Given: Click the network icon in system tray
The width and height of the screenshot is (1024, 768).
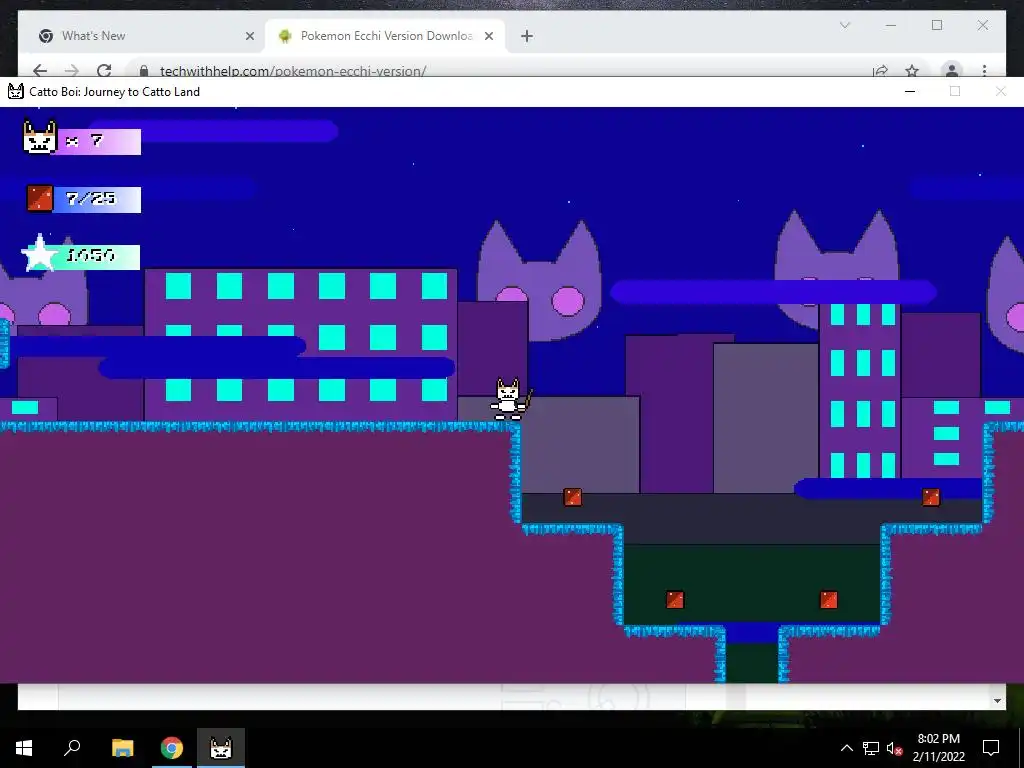Looking at the screenshot, I should tap(871, 748).
